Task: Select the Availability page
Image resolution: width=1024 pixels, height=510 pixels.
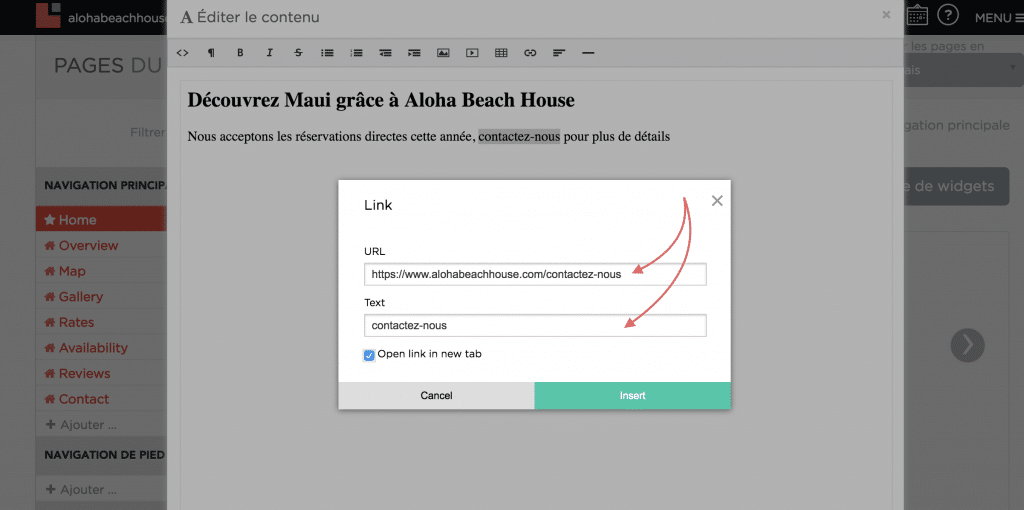Action: (x=101, y=347)
